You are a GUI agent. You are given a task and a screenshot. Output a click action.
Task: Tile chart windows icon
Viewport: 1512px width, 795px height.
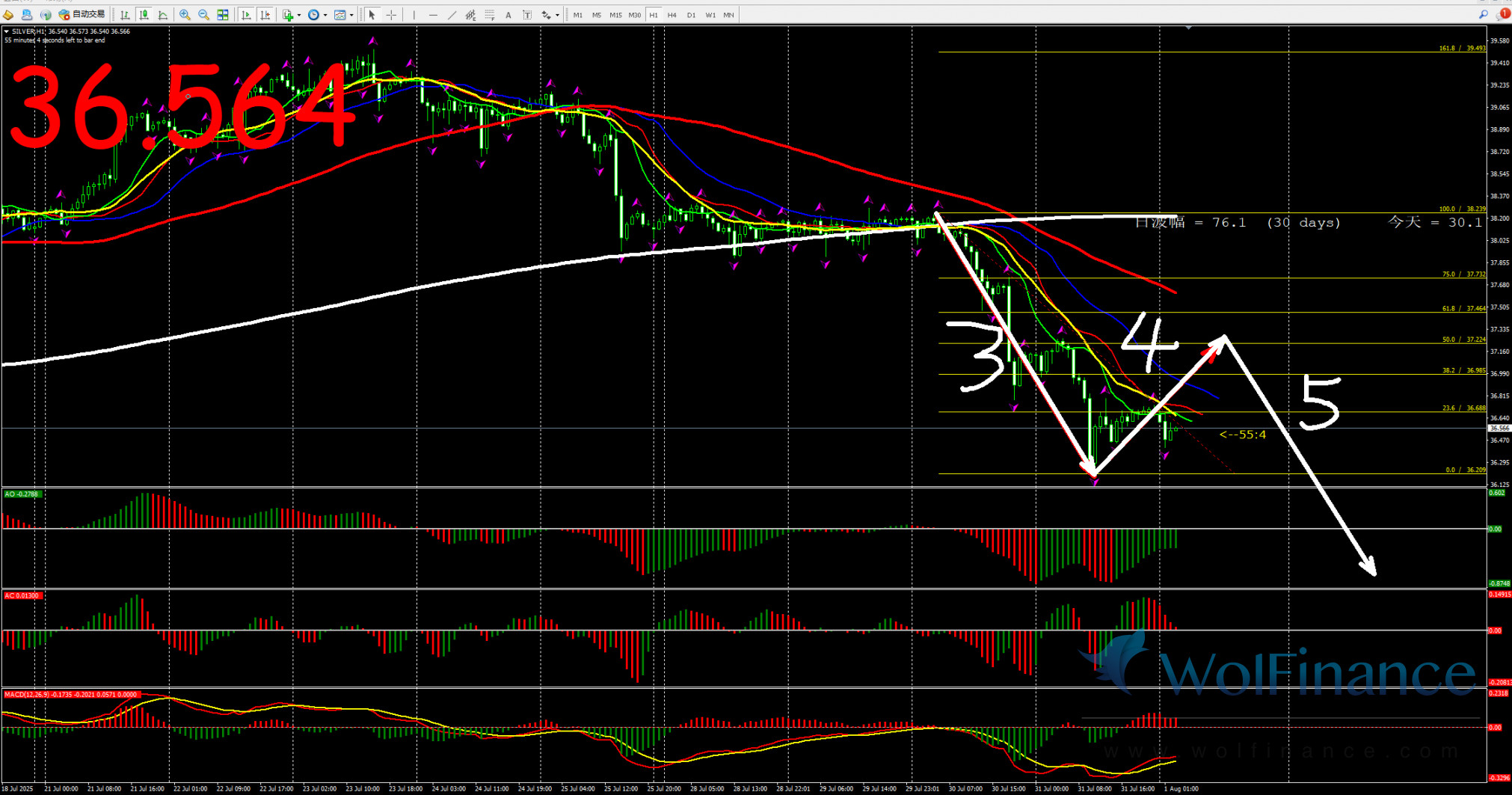[223, 15]
